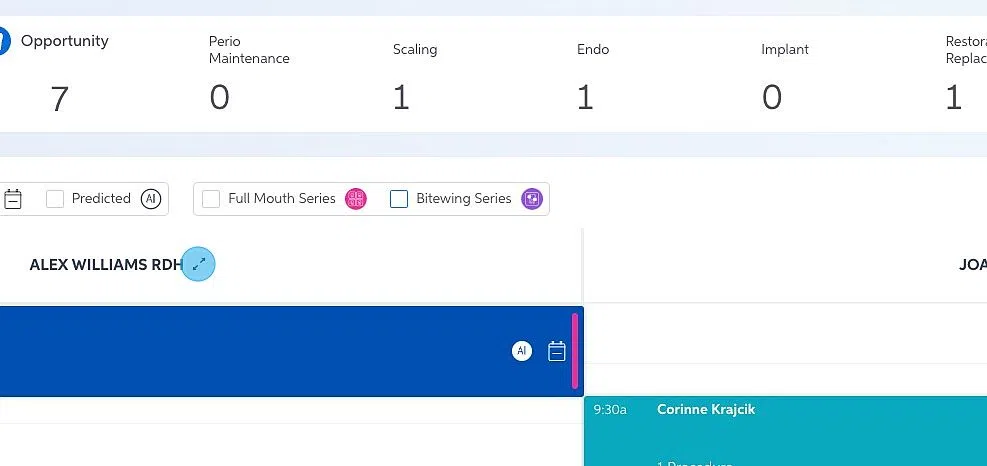The height and width of the screenshot is (466, 987).
Task: Click the Predicted label text
Action: 101,198
